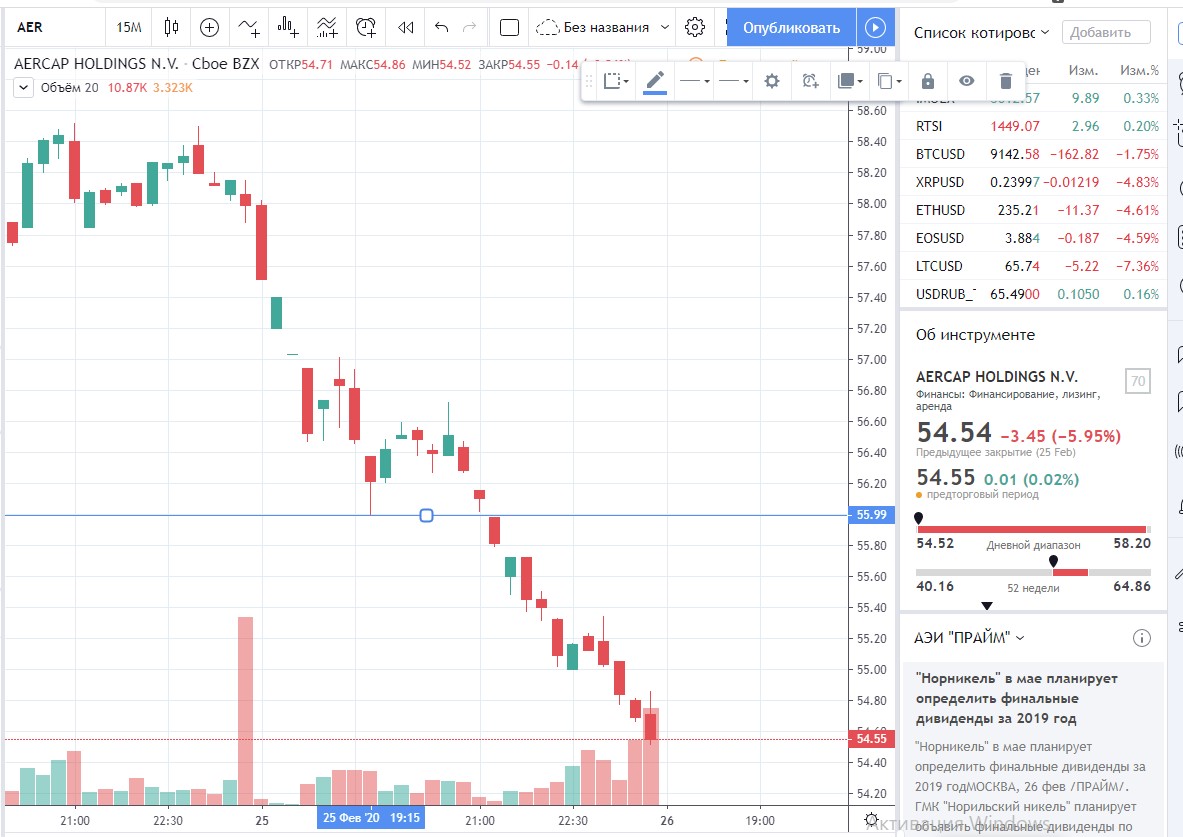The width and height of the screenshot is (1183, 837).
Task: Select the RTSI watchlist row
Action: point(1034,126)
